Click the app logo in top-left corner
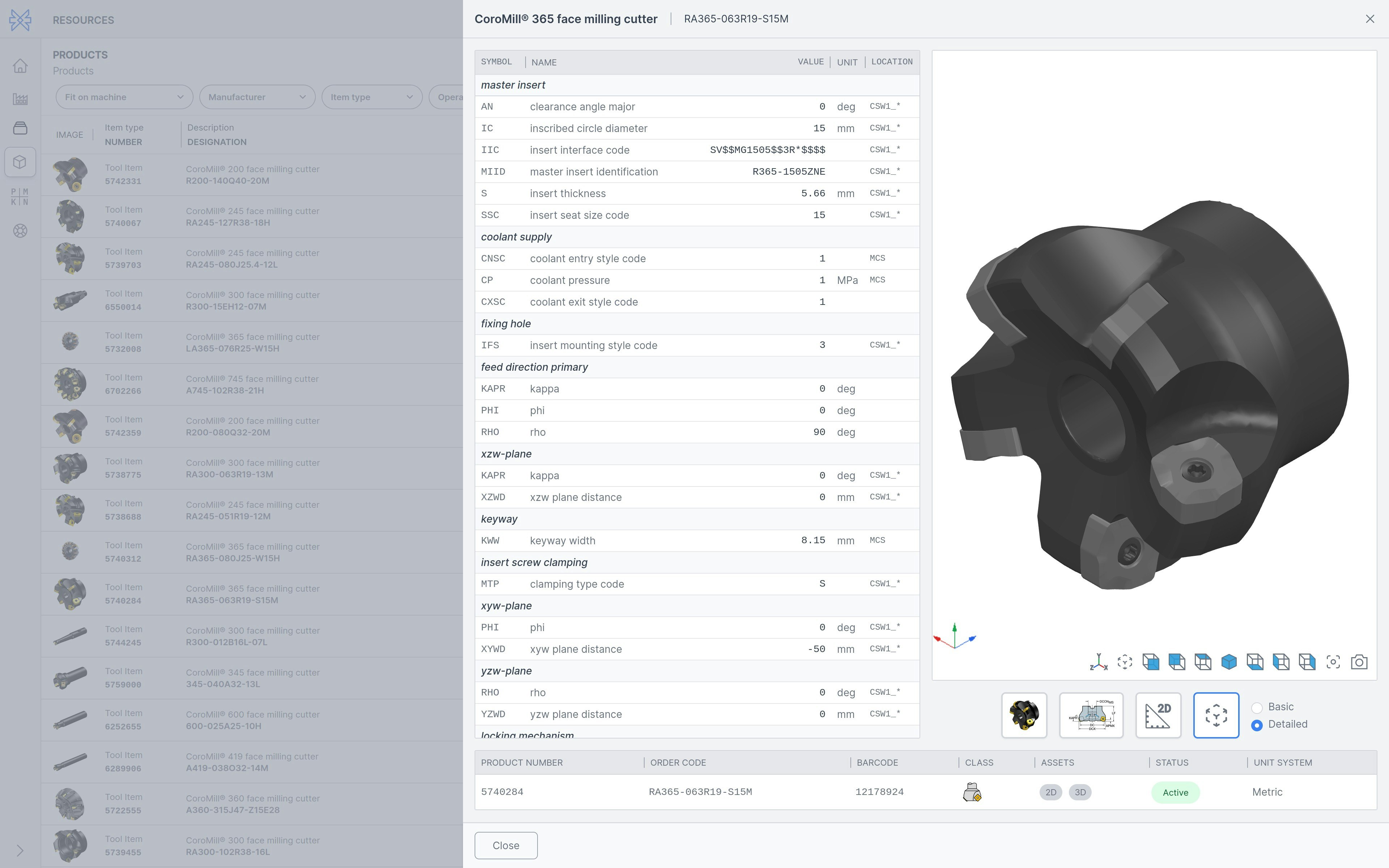1389x868 pixels. click(x=20, y=20)
